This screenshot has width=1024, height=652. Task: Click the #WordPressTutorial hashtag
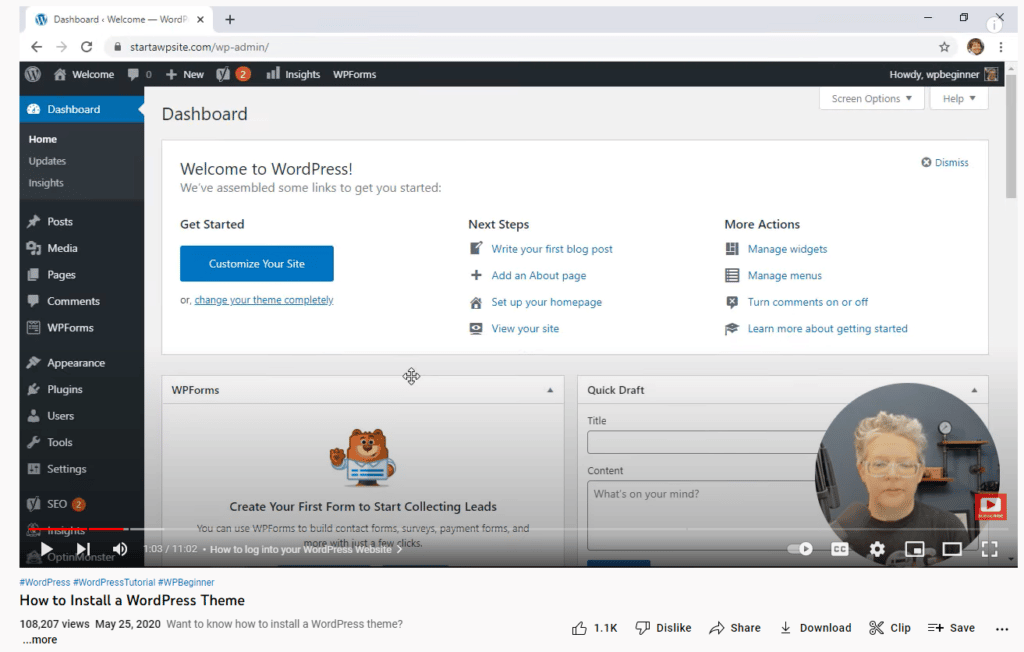pyautogui.click(x=114, y=582)
